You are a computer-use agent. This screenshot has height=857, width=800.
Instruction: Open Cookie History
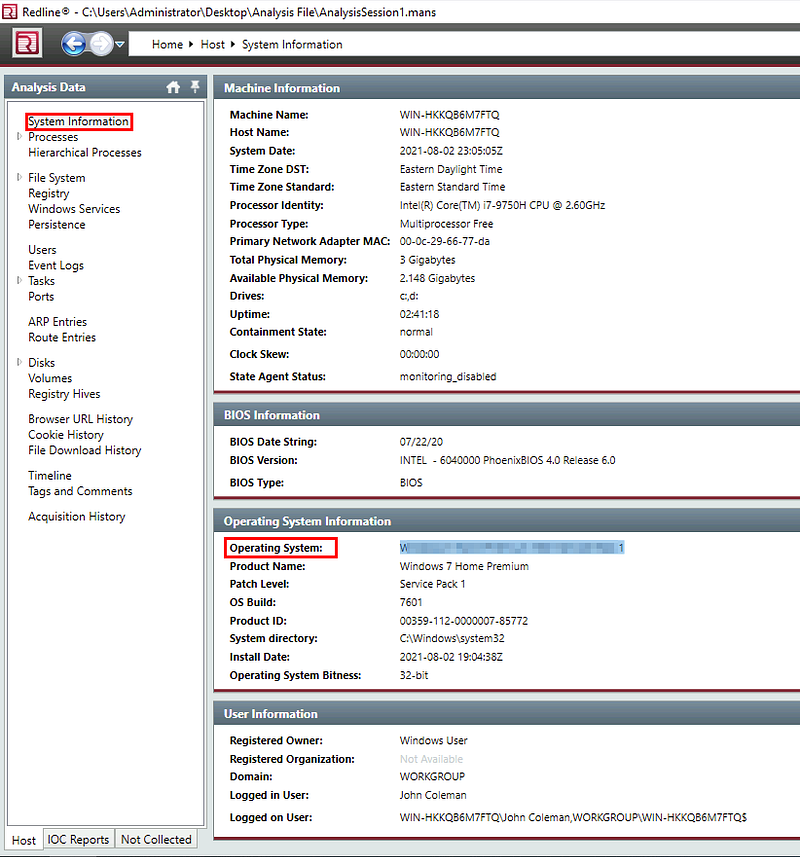tap(66, 435)
